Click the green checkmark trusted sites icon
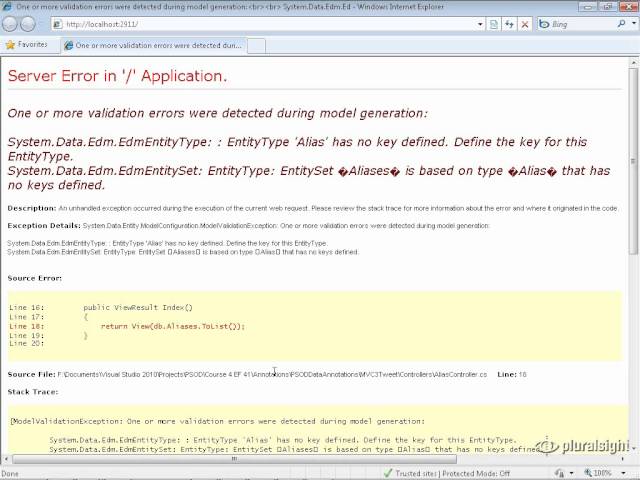640x480 pixels. (x=388, y=473)
